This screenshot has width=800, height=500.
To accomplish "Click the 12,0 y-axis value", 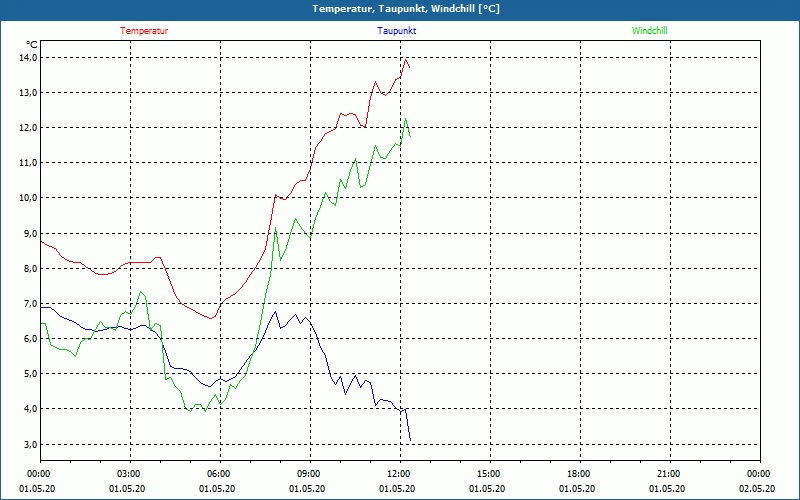I will [29, 128].
